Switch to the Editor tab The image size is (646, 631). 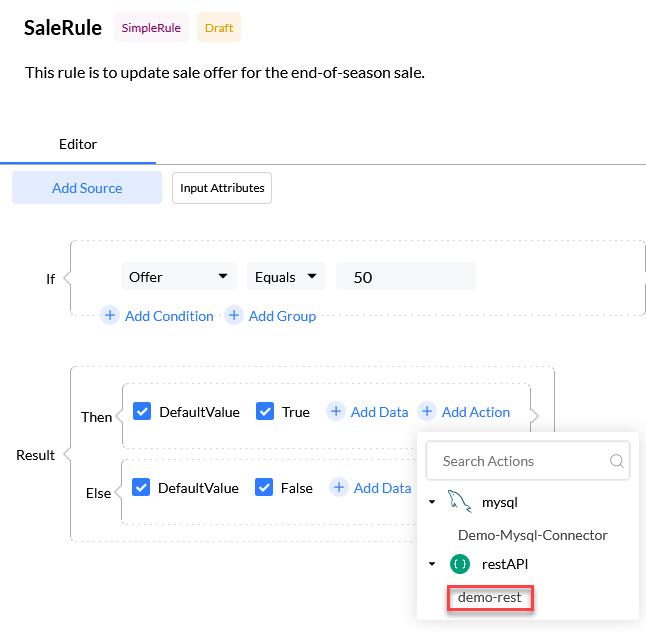pyautogui.click(x=78, y=144)
